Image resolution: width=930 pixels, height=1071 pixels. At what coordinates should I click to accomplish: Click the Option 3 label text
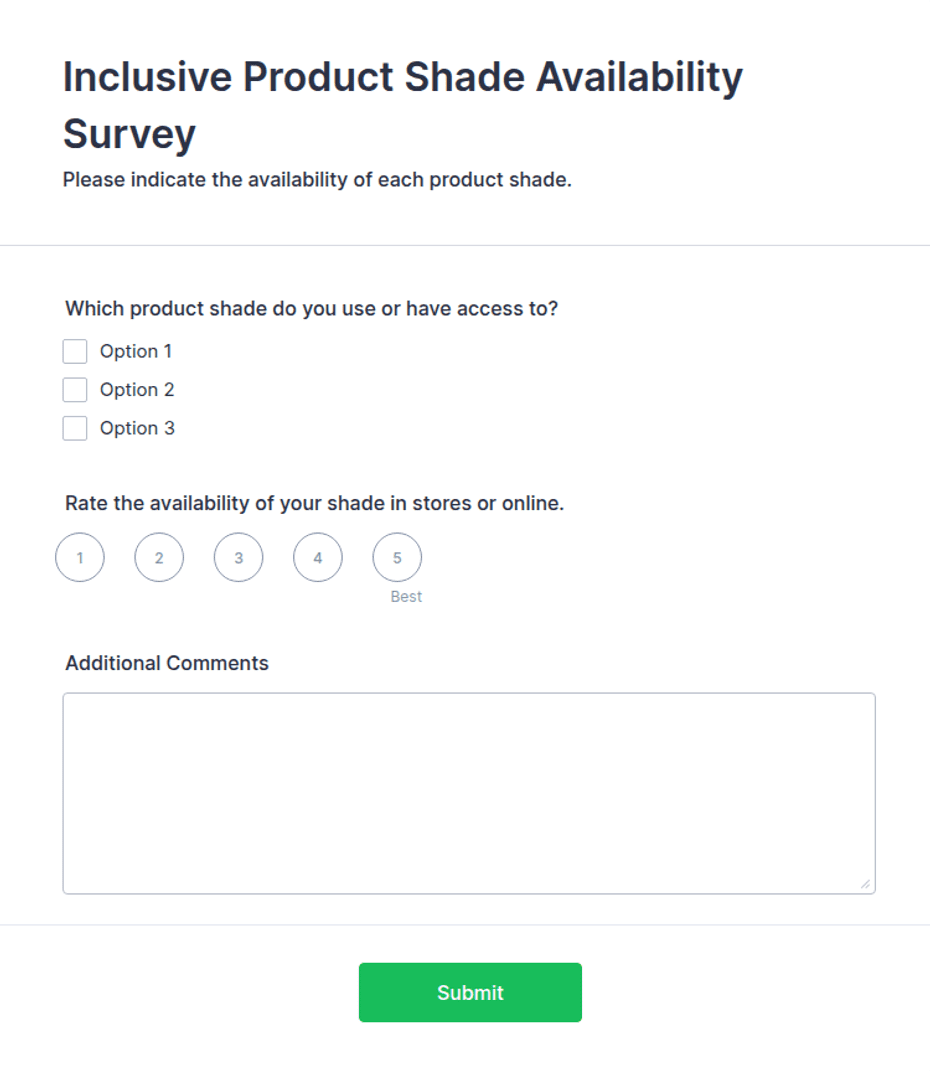coord(137,428)
